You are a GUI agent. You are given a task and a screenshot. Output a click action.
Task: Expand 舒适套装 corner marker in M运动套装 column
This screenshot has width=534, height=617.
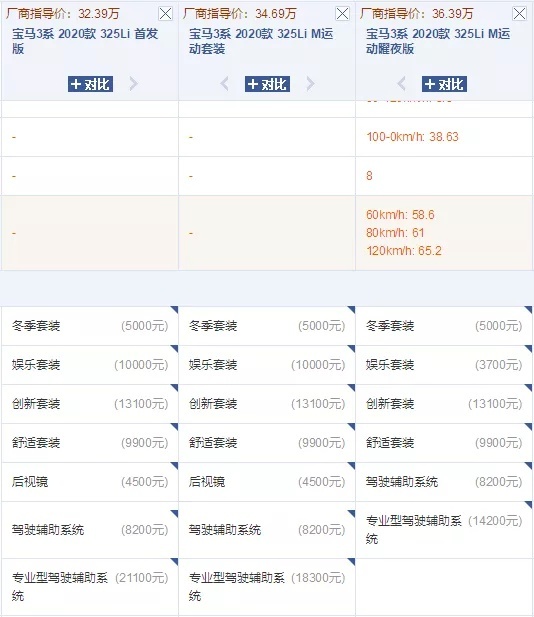click(x=352, y=427)
